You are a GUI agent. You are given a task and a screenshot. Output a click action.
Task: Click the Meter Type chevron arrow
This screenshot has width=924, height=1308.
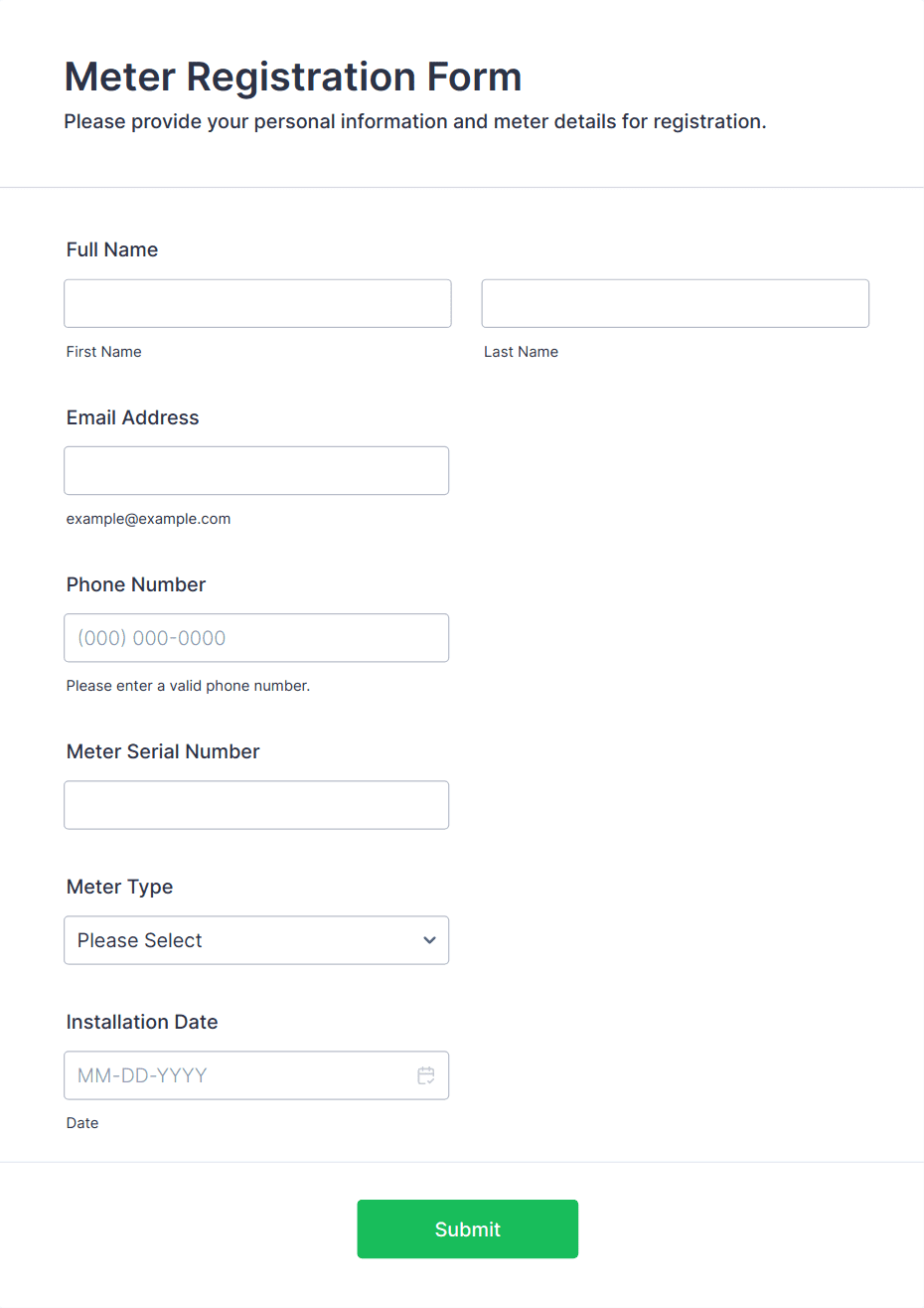tap(429, 940)
